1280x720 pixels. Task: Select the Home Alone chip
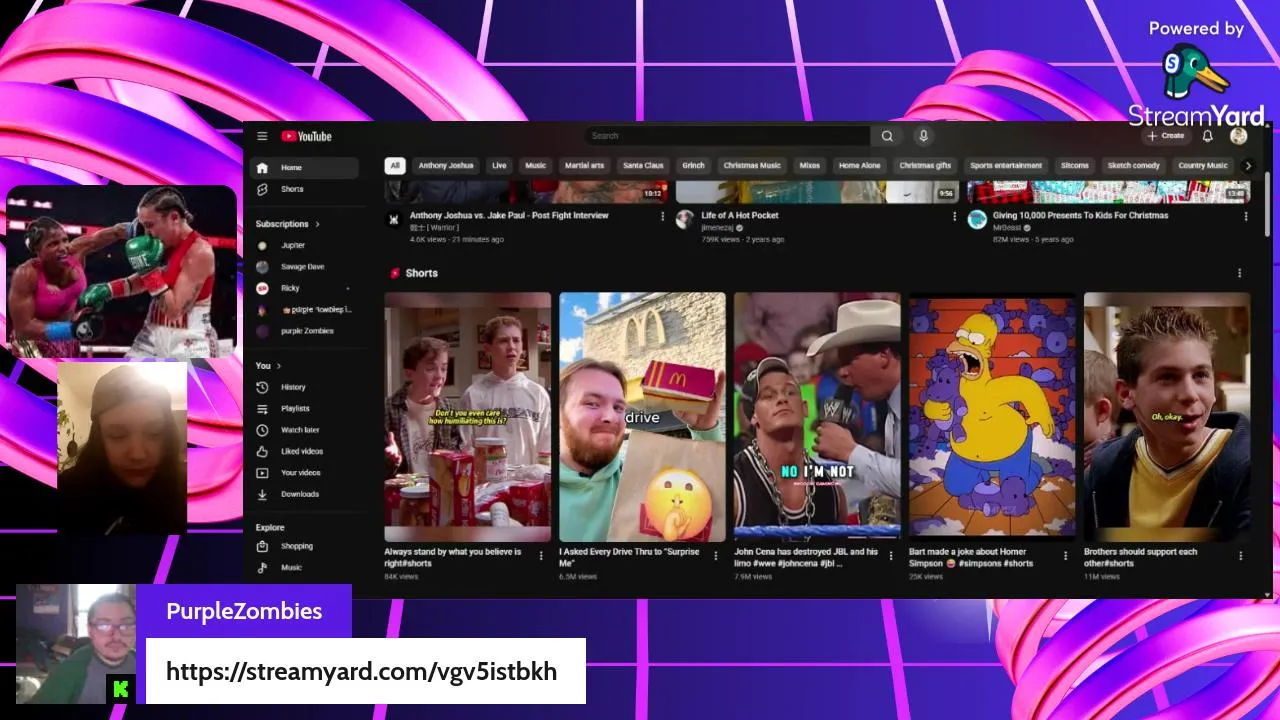coord(860,166)
